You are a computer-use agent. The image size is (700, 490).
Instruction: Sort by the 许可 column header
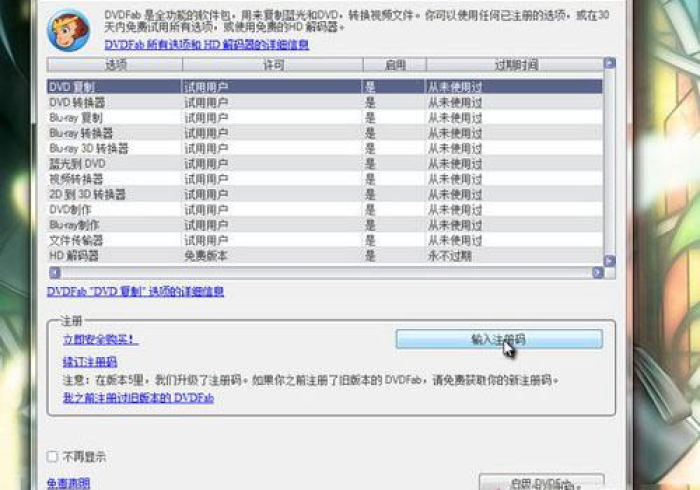click(271, 64)
